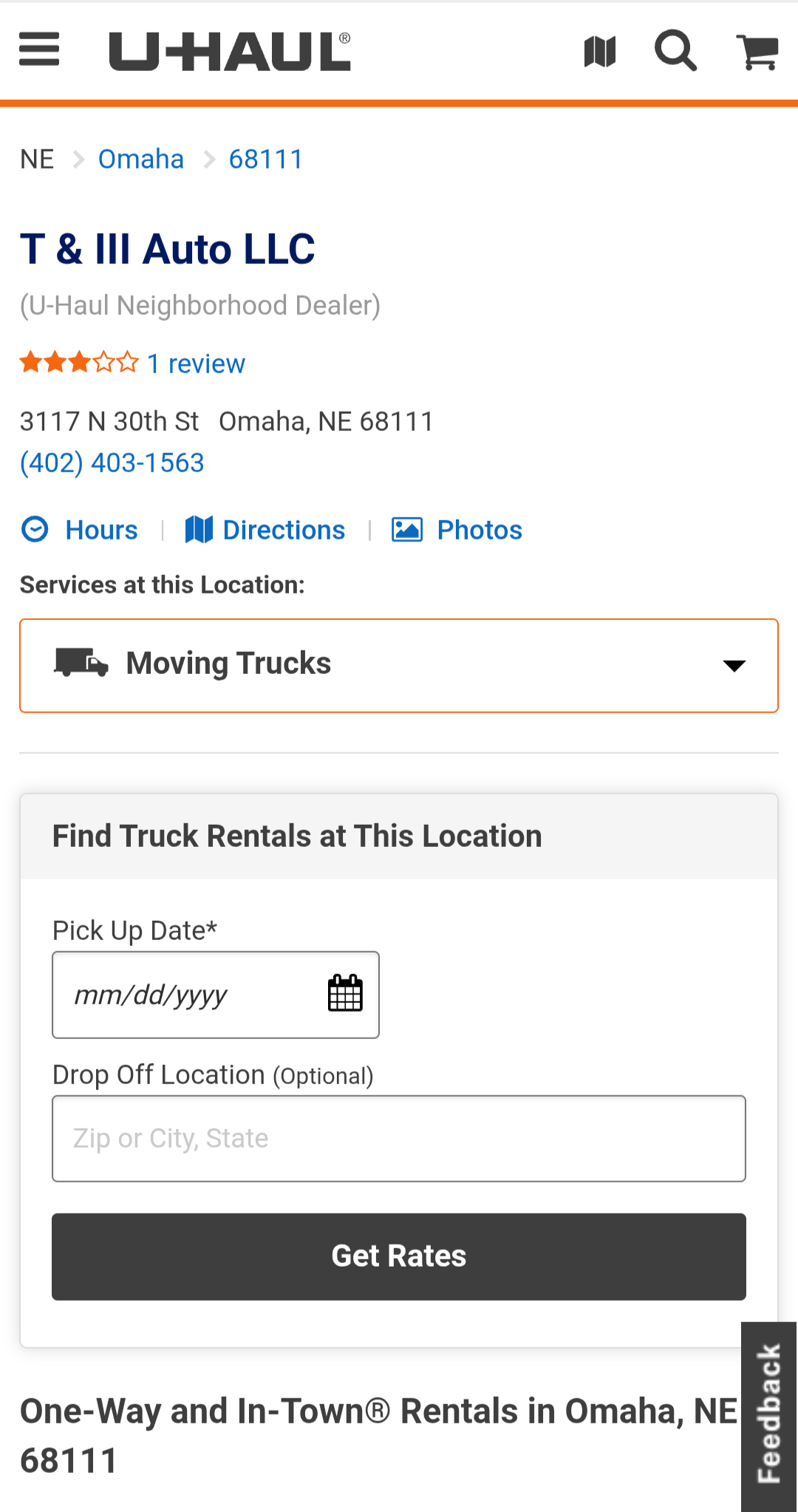Get Directions to this dealer
Image resolution: width=798 pixels, height=1512 pixels.
tap(284, 530)
